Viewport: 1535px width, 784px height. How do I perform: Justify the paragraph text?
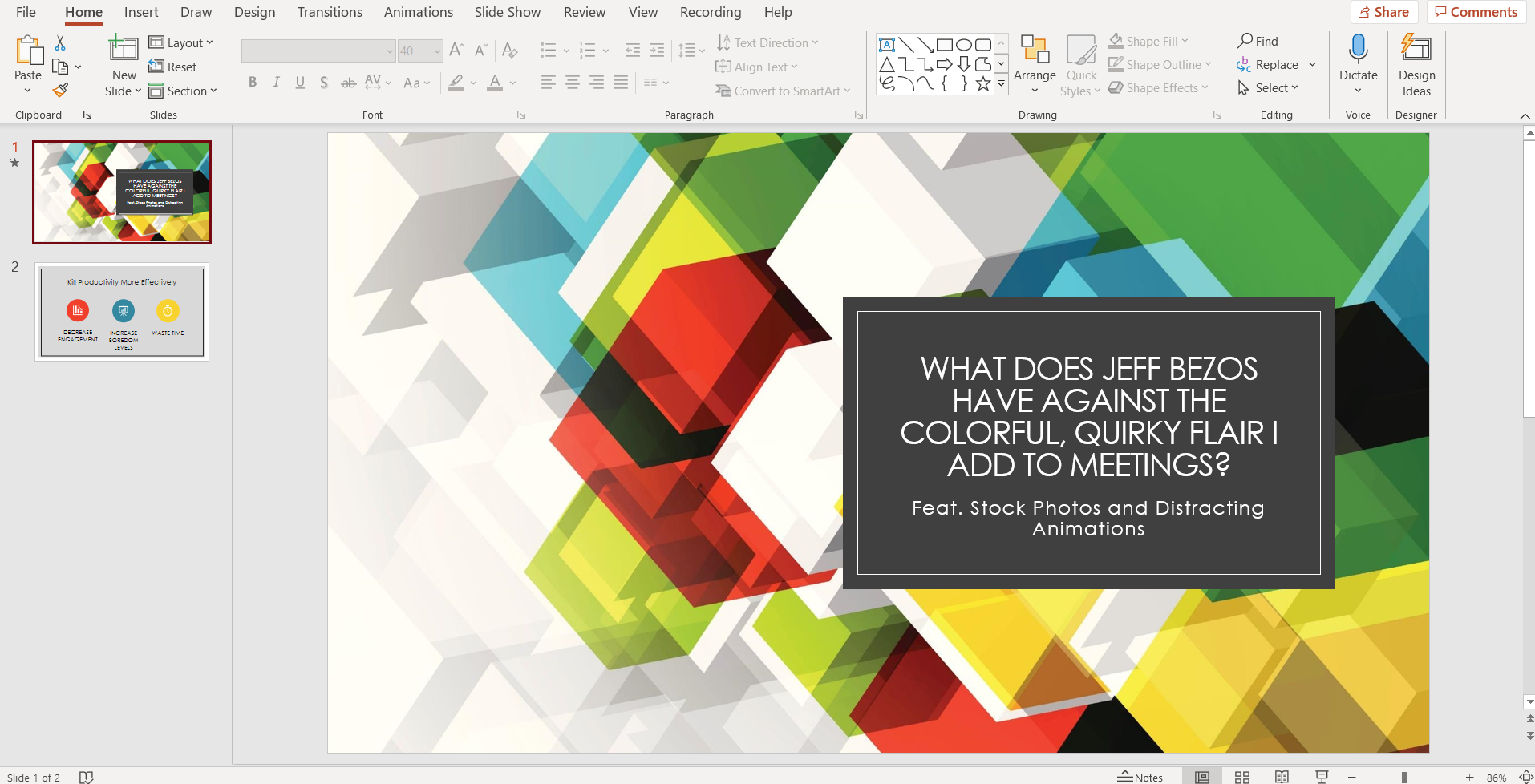click(621, 83)
